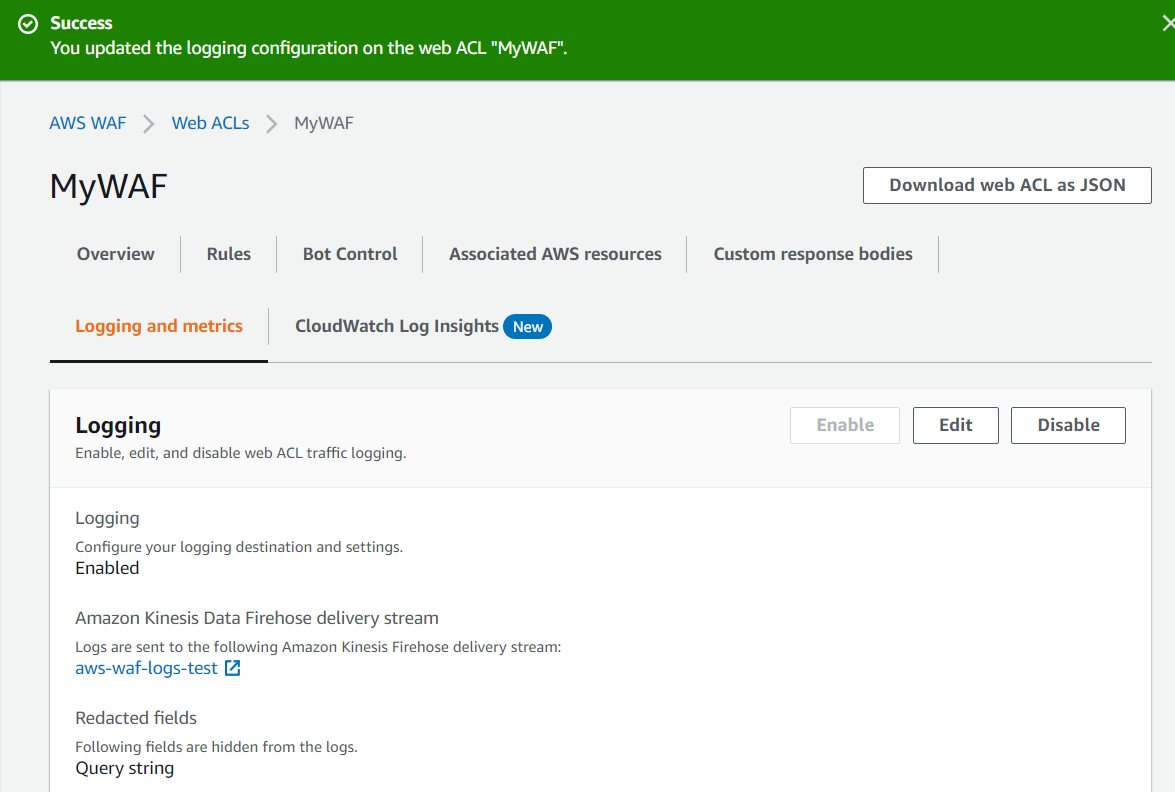1175x792 pixels.
Task: Disable web ACL logging
Action: pyautogui.click(x=1068, y=426)
